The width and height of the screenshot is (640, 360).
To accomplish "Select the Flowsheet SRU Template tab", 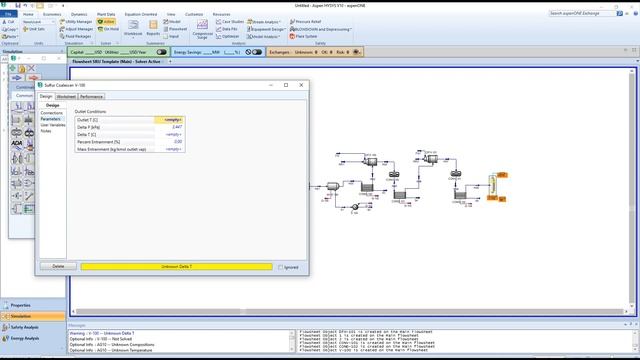I will [x=116, y=61].
